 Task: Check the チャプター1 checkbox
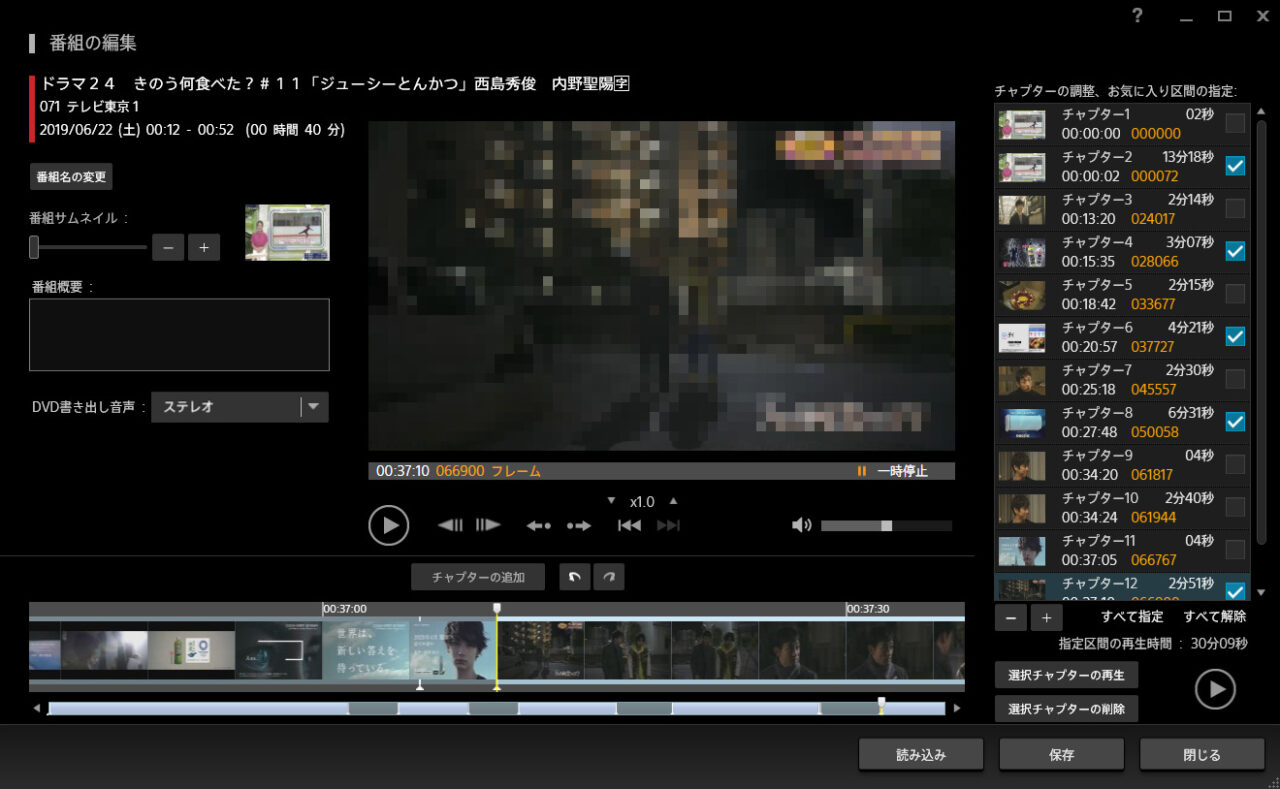[x=1235, y=123]
